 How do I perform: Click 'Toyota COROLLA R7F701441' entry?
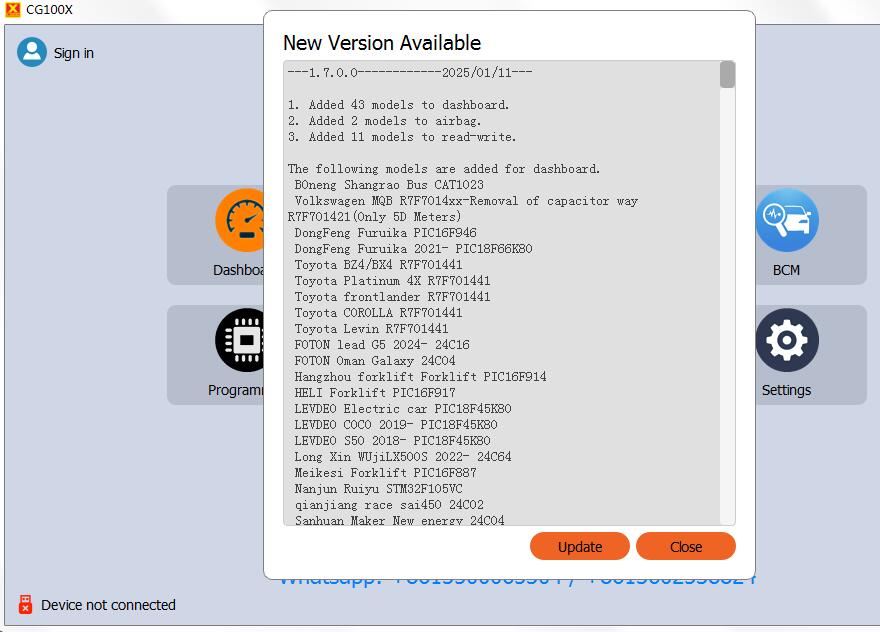point(378,313)
